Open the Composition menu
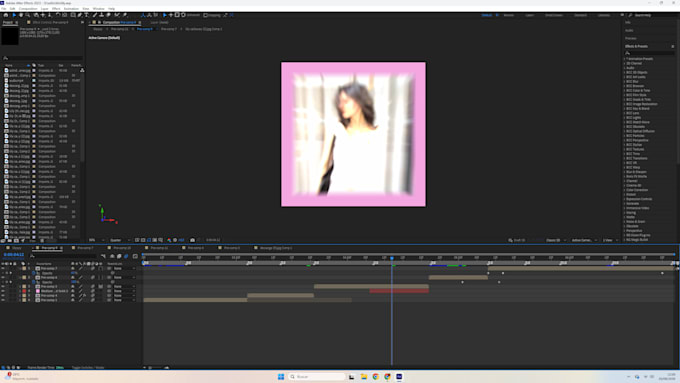Image resolution: width=680 pixels, height=383 pixels. [28, 9]
